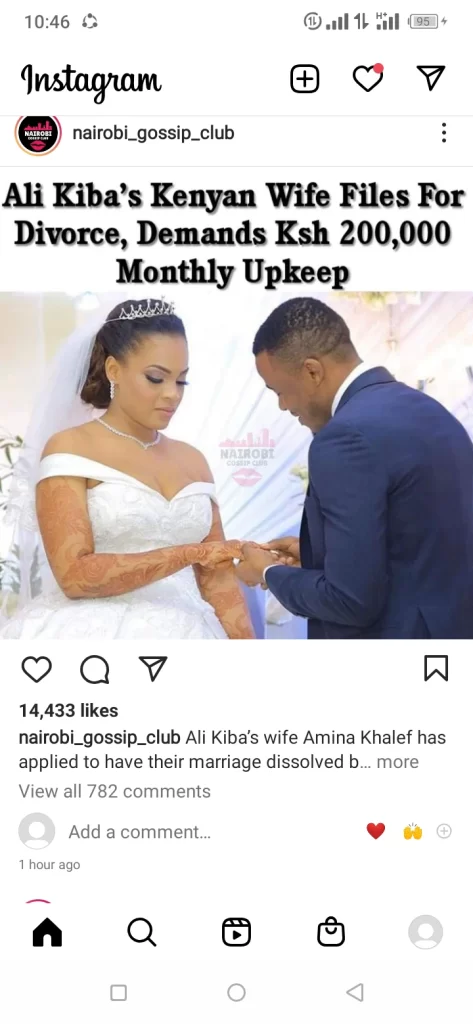Tap the create new post plus icon
Screen dimensions: 473x1024
point(304,79)
